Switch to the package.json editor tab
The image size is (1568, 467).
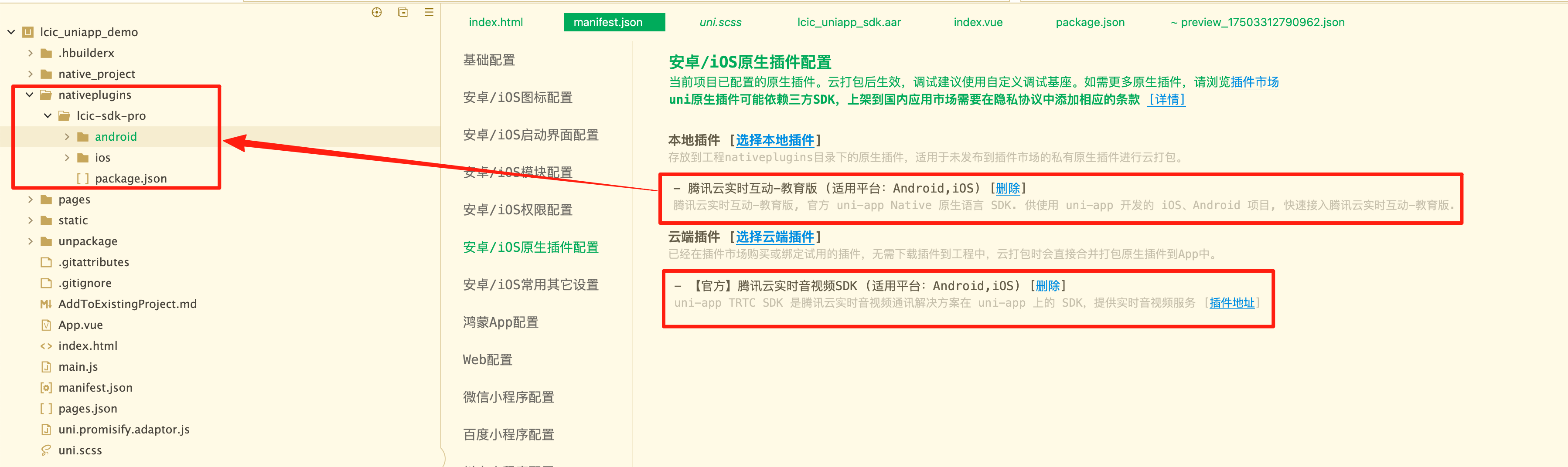click(1090, 23)
